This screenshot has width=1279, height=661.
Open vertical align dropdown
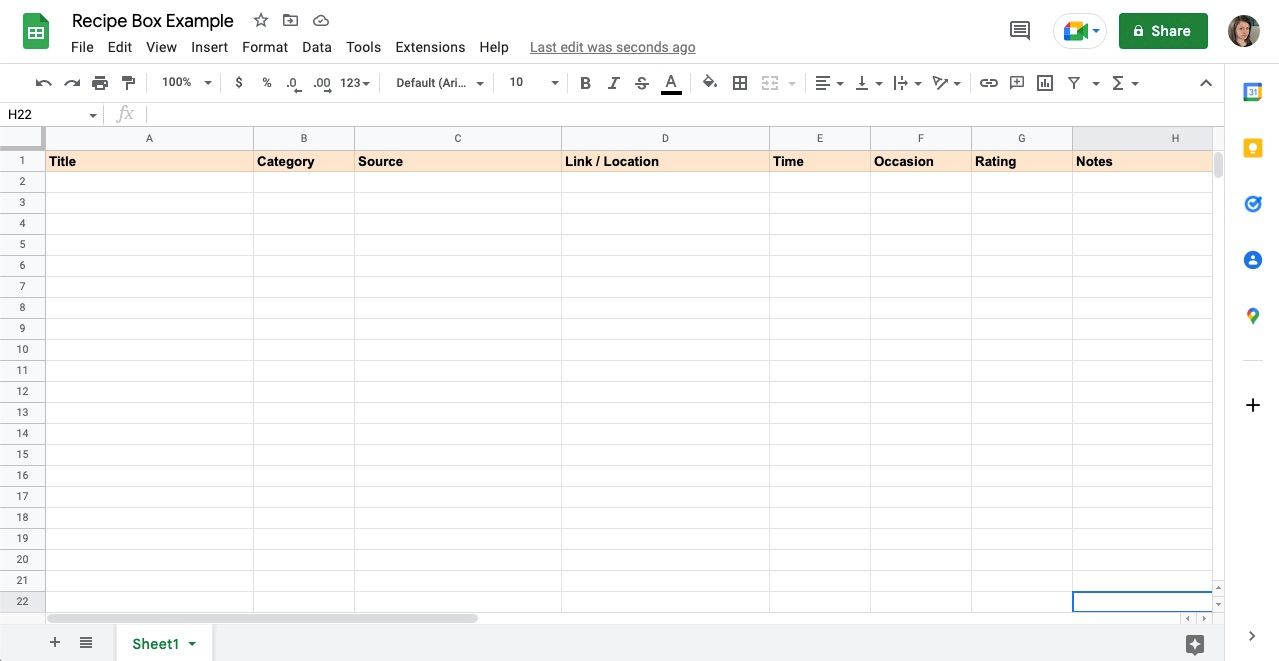(x=869, y=83)
